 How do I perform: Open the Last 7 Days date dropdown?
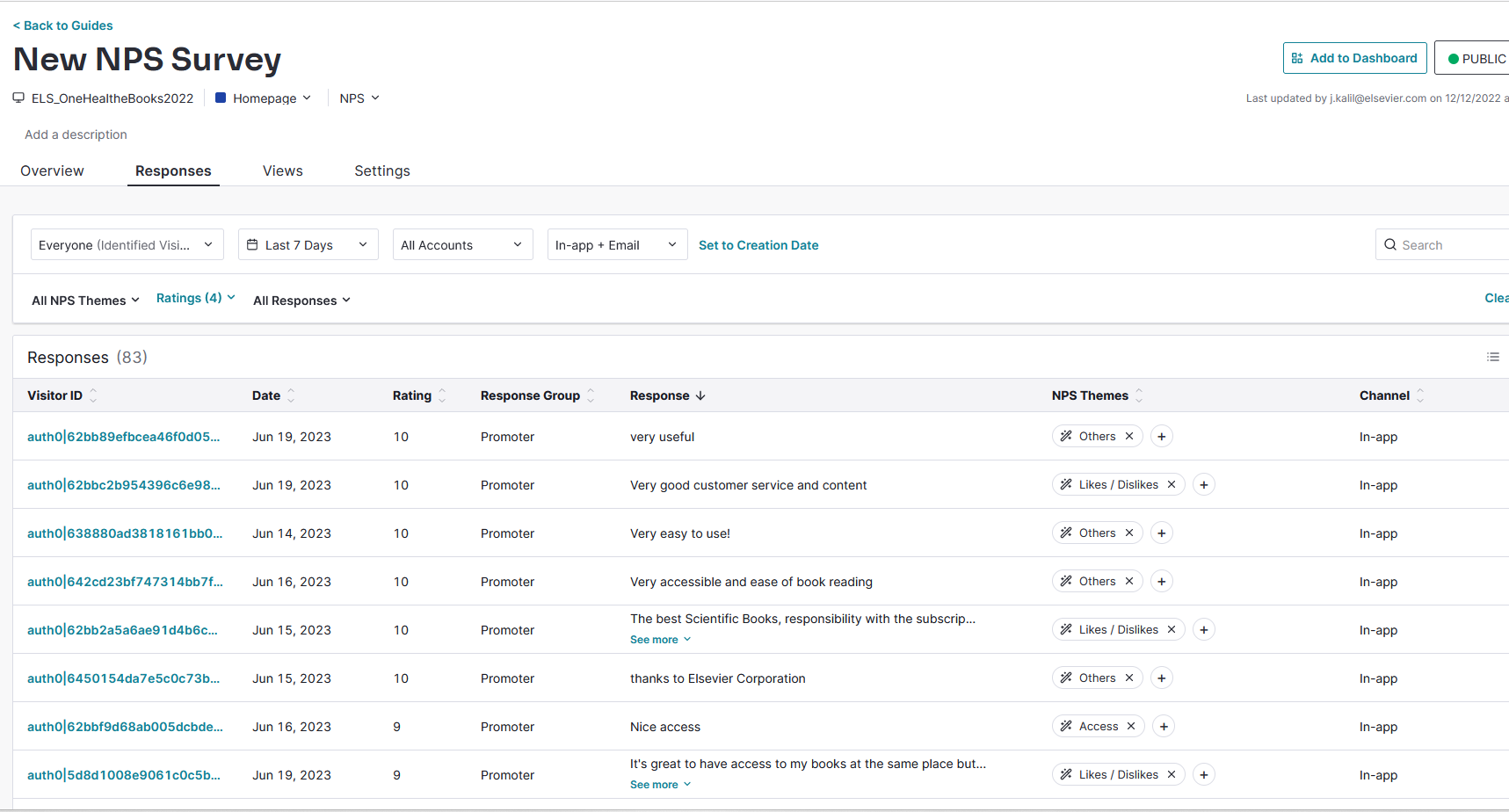(308, 245)
